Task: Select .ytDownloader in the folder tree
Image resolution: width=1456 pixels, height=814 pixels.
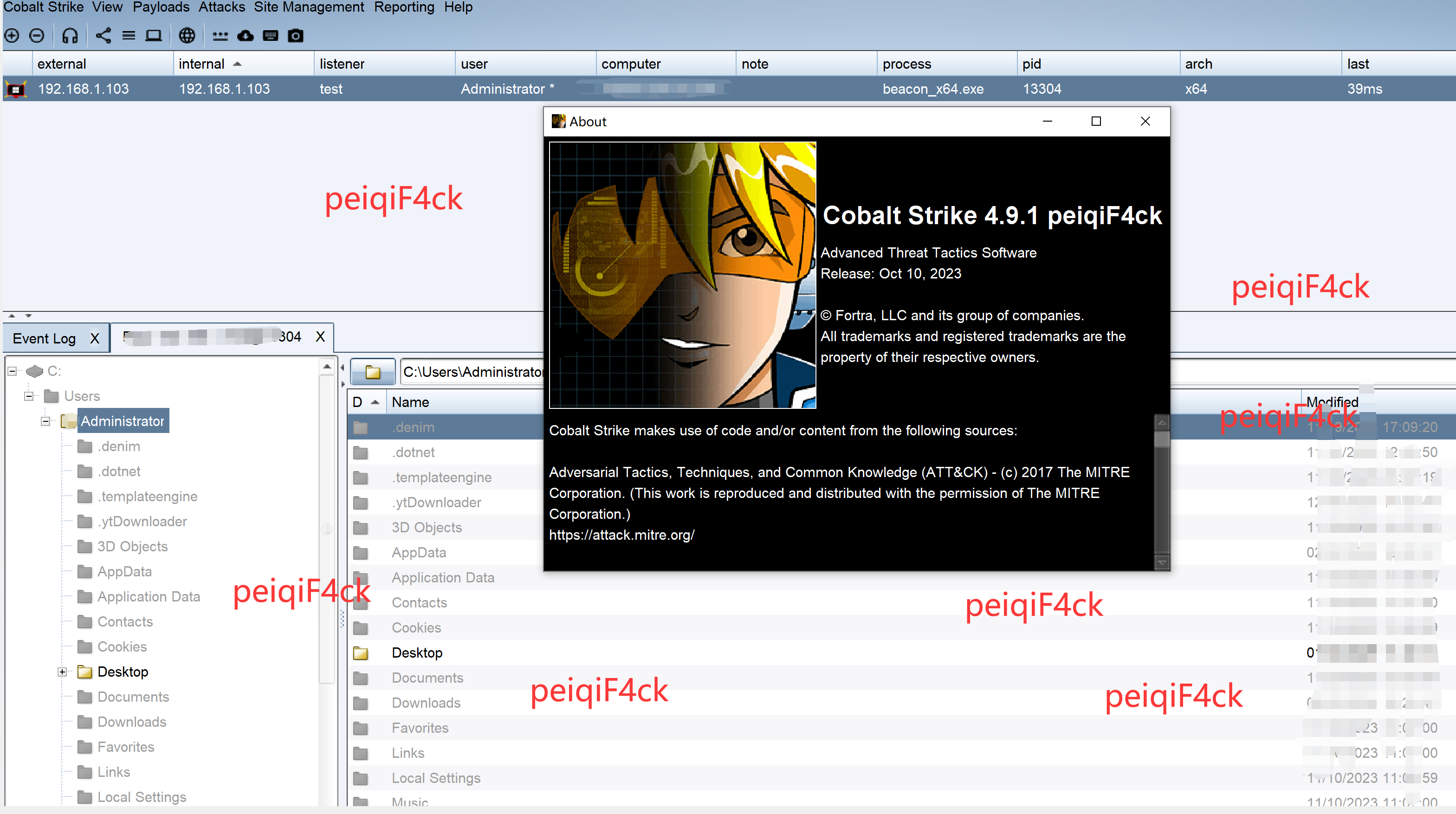Action: click(x=142, y=521)
